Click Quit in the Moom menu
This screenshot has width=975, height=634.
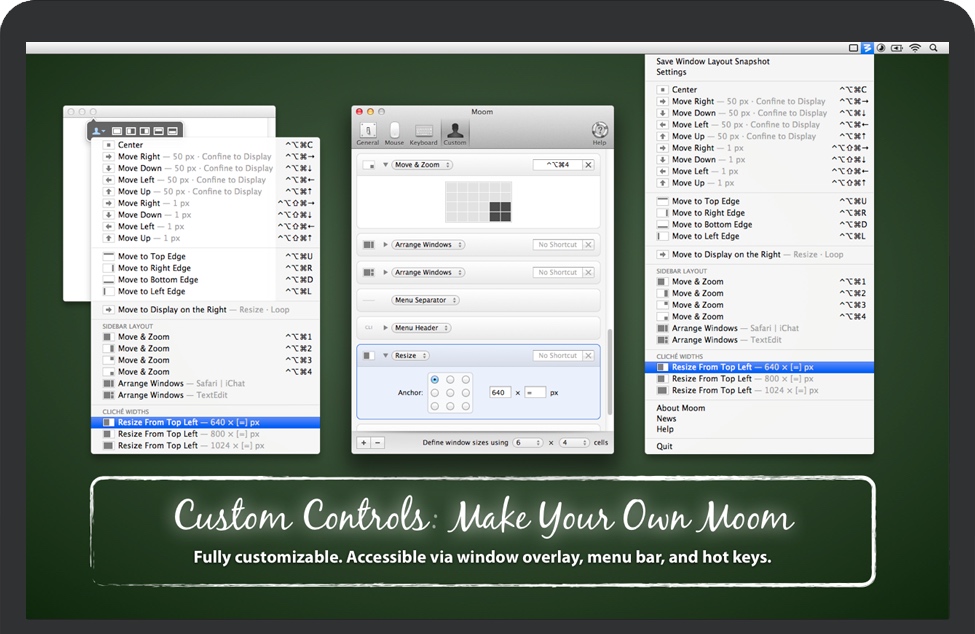click(x=664, y=446)
